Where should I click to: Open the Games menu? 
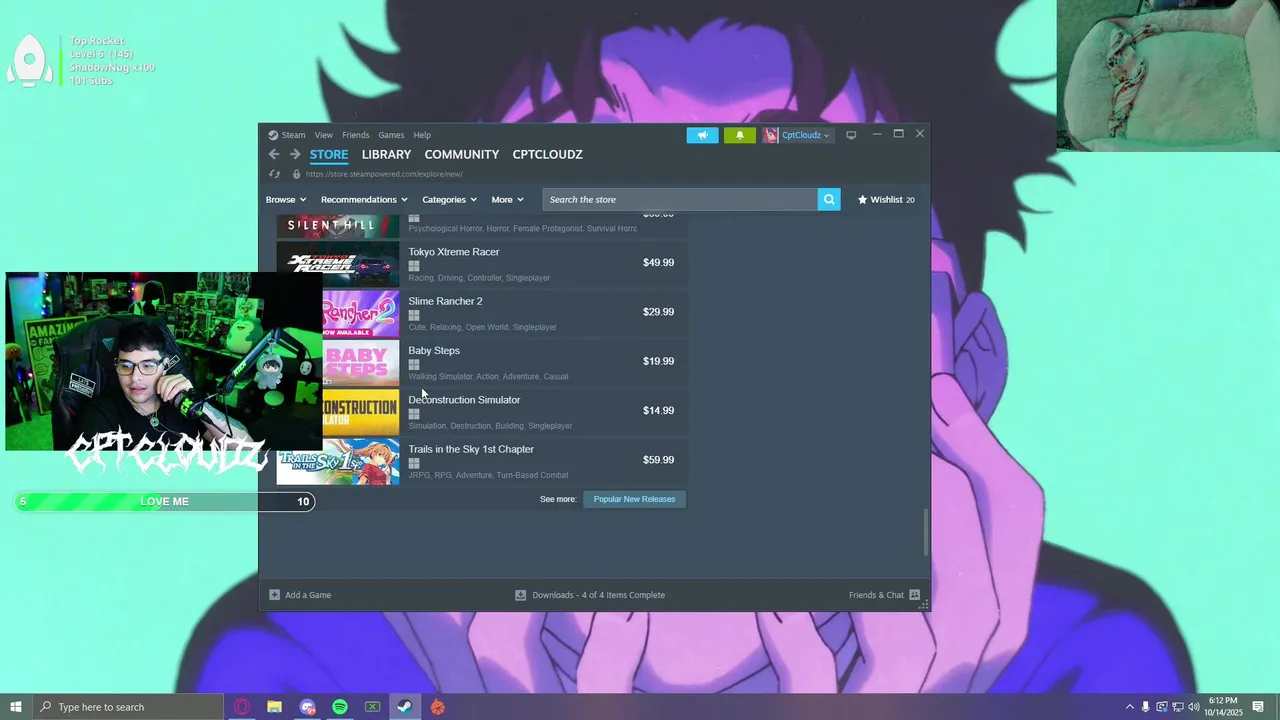391,135
